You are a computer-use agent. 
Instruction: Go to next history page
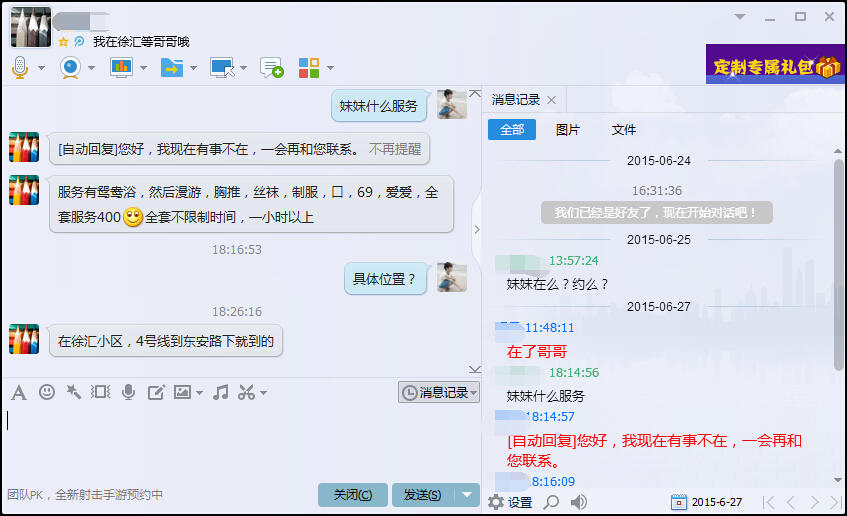(814, 502)
